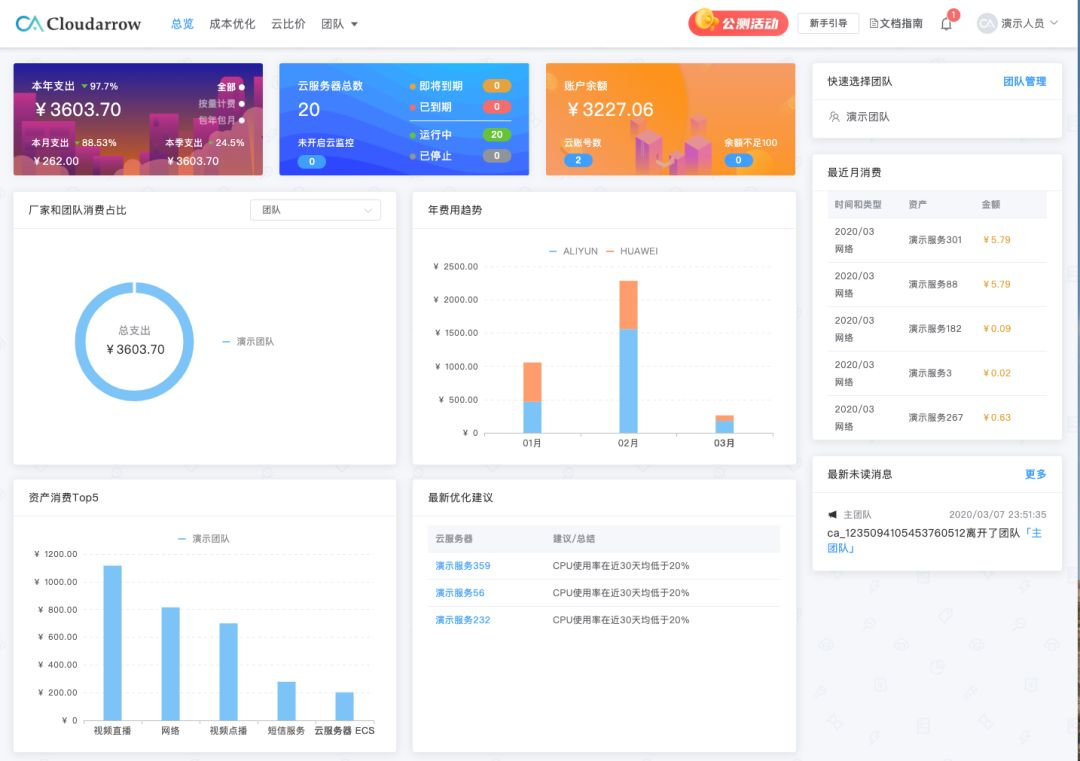Image resolution: width=1080 pixels, height=761 pixels.
Task: Click the 演示服务267 consumption row
Action: click(937, 417)
